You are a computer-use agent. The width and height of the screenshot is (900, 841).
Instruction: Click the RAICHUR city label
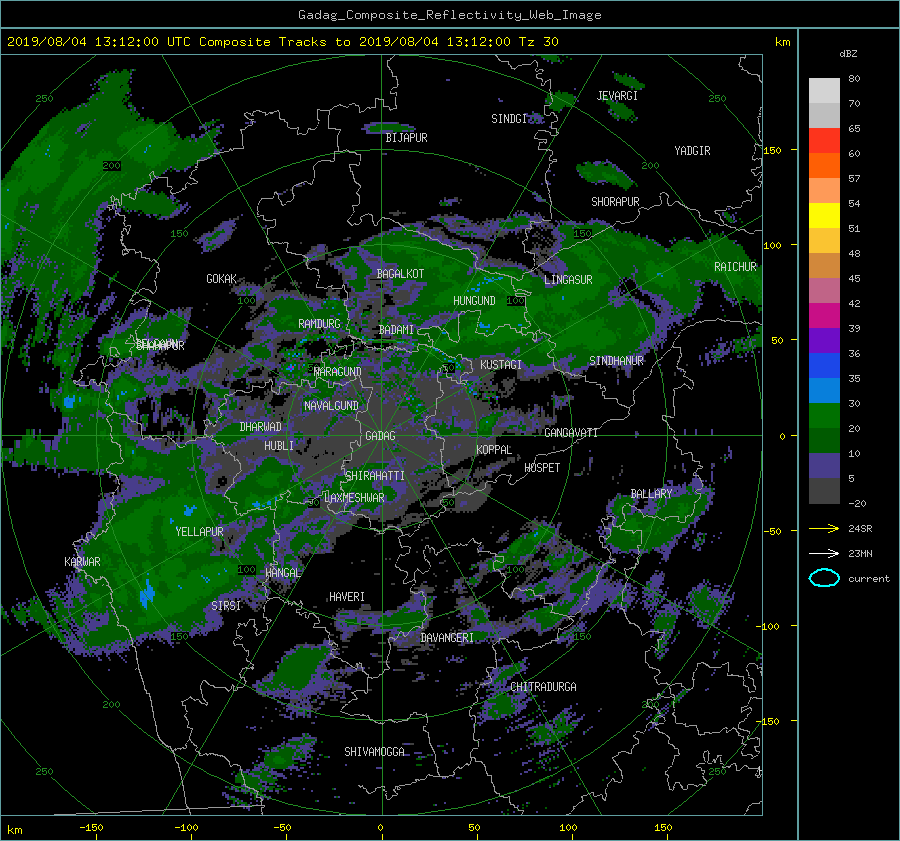pyautogui.click(x=735, y=266)
